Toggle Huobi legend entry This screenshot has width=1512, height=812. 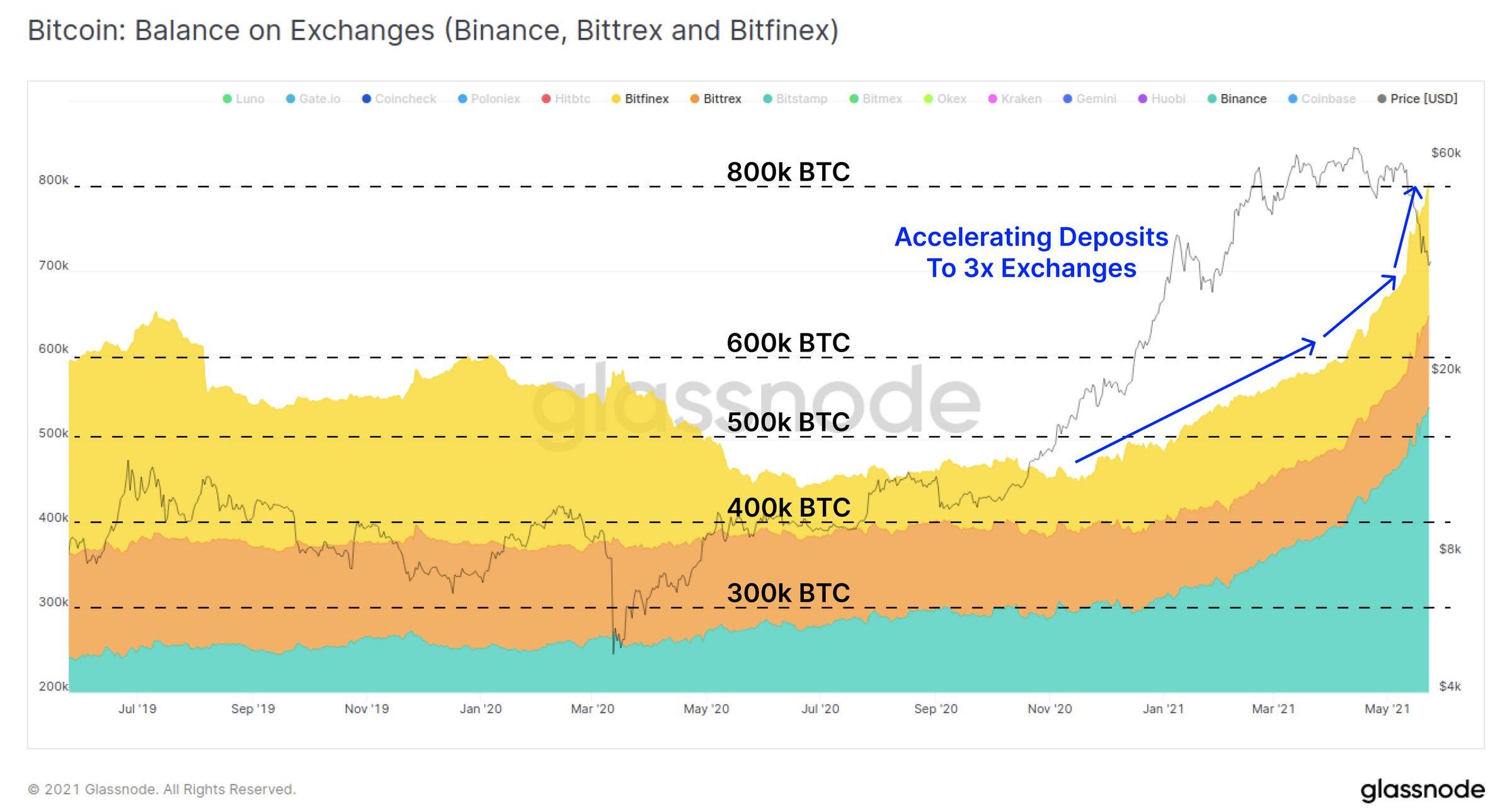(1167, 99)
